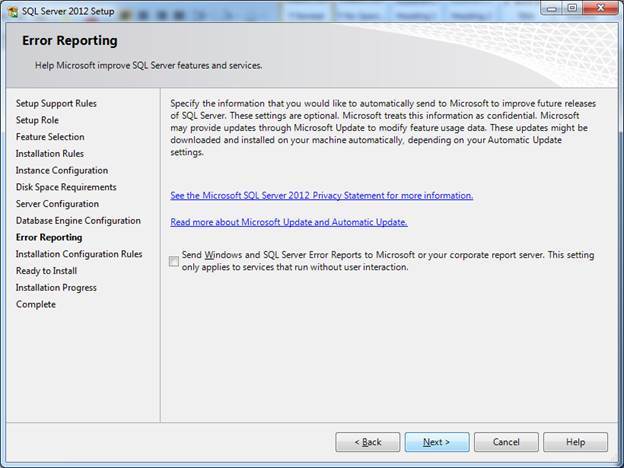
Task: Select Server Configuration step
Action: tap(57, 204)
